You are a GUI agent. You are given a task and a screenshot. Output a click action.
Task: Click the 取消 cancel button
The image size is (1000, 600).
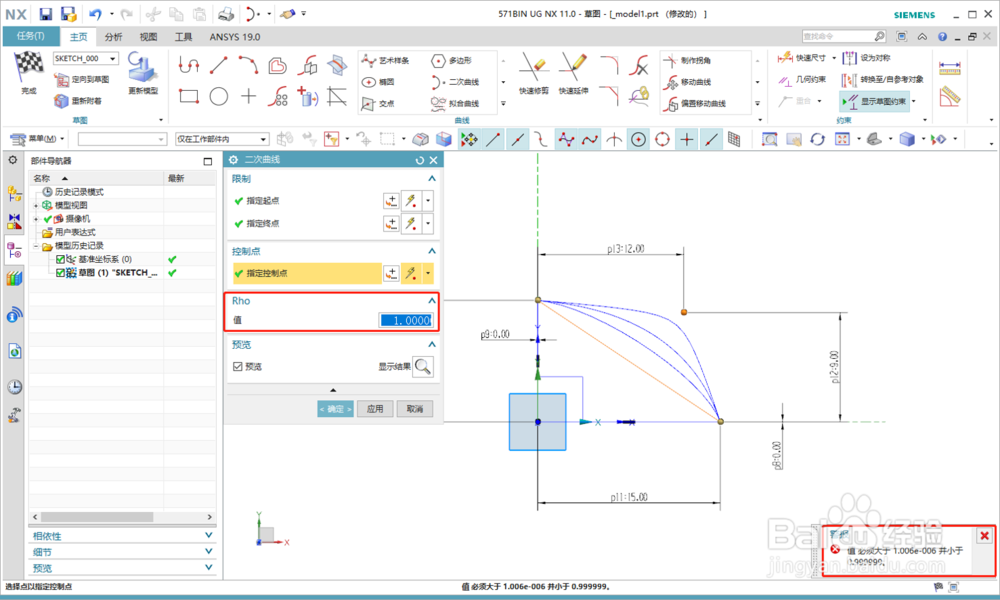point(415,409)
